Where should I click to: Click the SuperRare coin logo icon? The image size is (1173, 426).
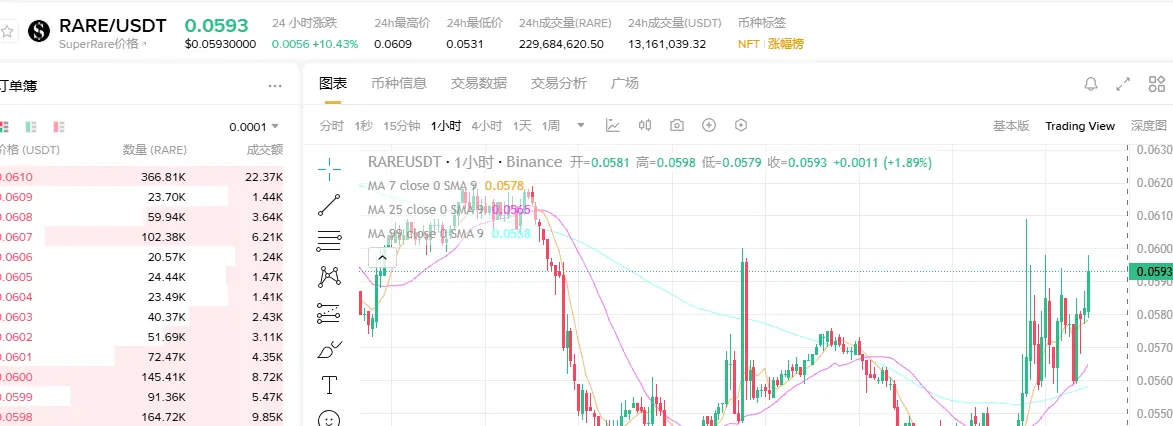pyautogui.click(x=39, y=31)
